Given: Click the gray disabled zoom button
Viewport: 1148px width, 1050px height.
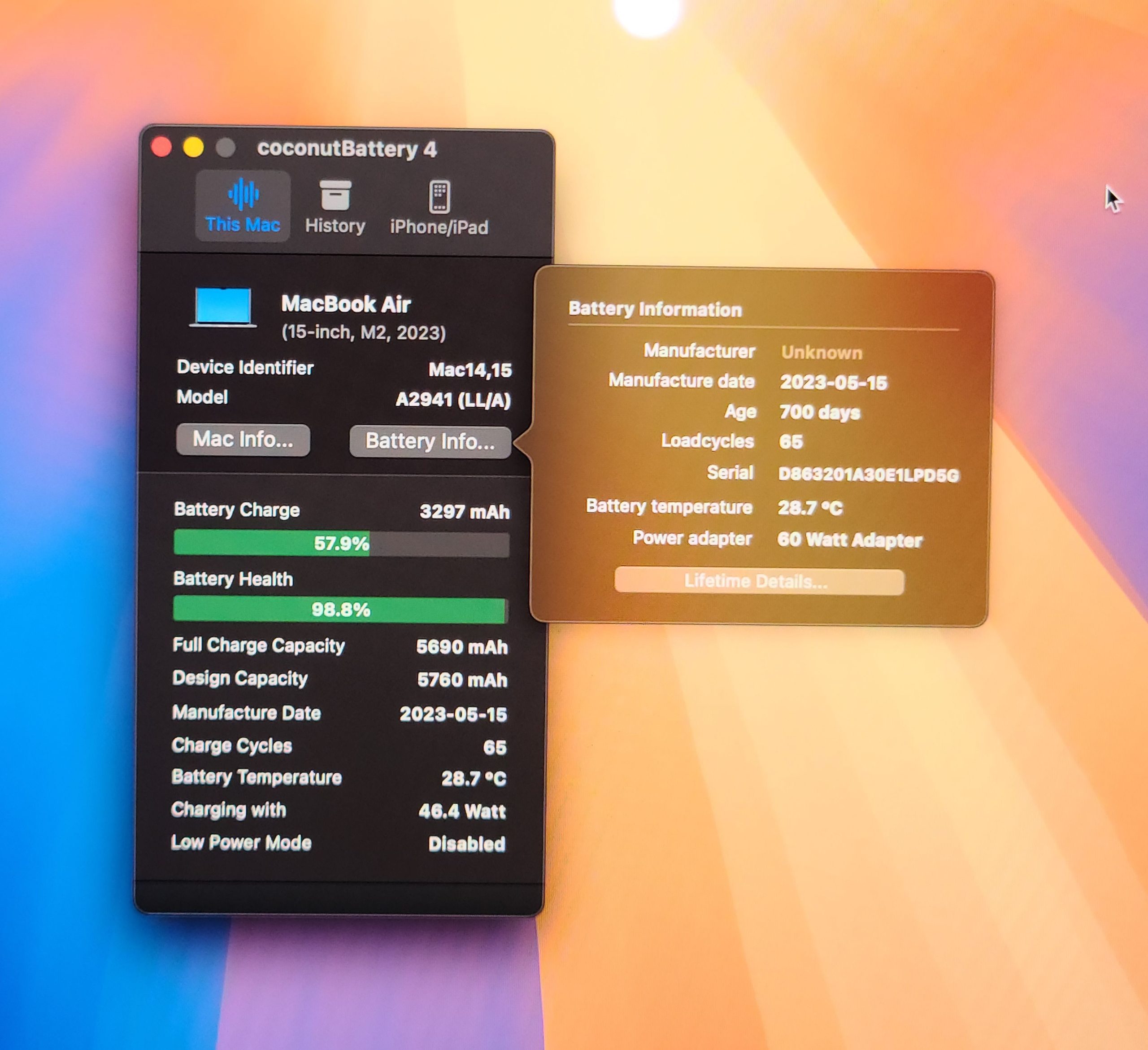Looking at the screenshot, I should point(226,148).
